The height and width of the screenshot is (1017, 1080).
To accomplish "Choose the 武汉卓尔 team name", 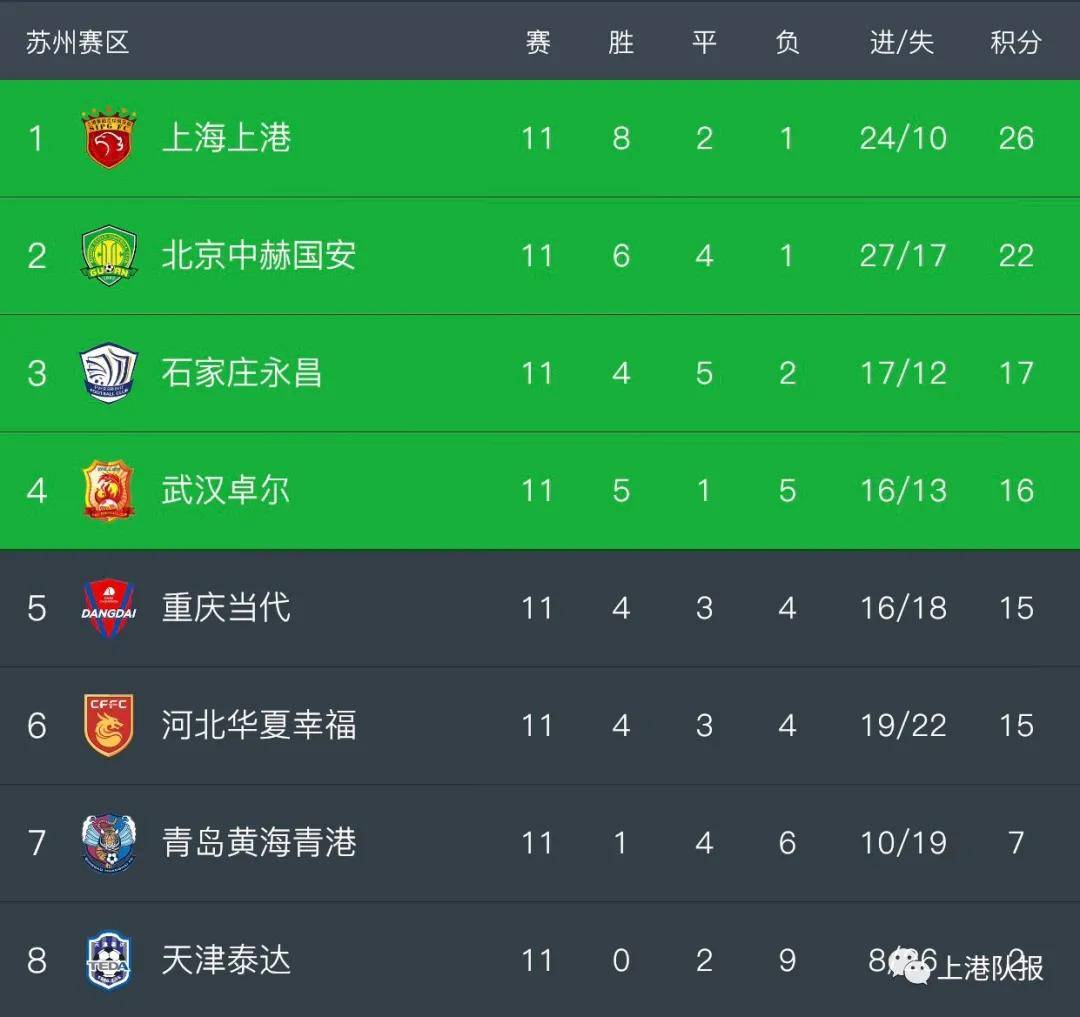I will pos(226,490).
